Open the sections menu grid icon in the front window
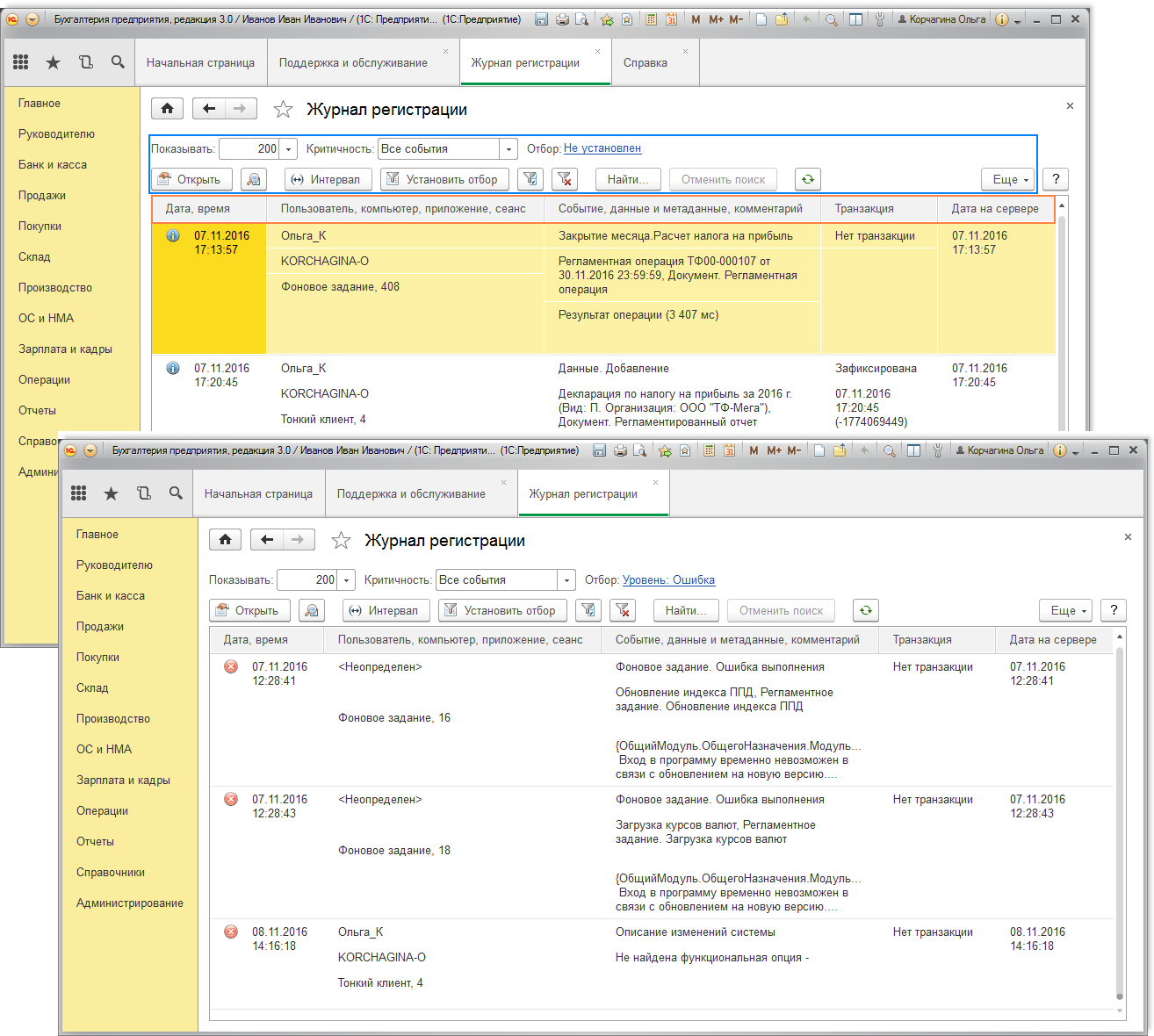1154x1036 pixels. point(79,493)
